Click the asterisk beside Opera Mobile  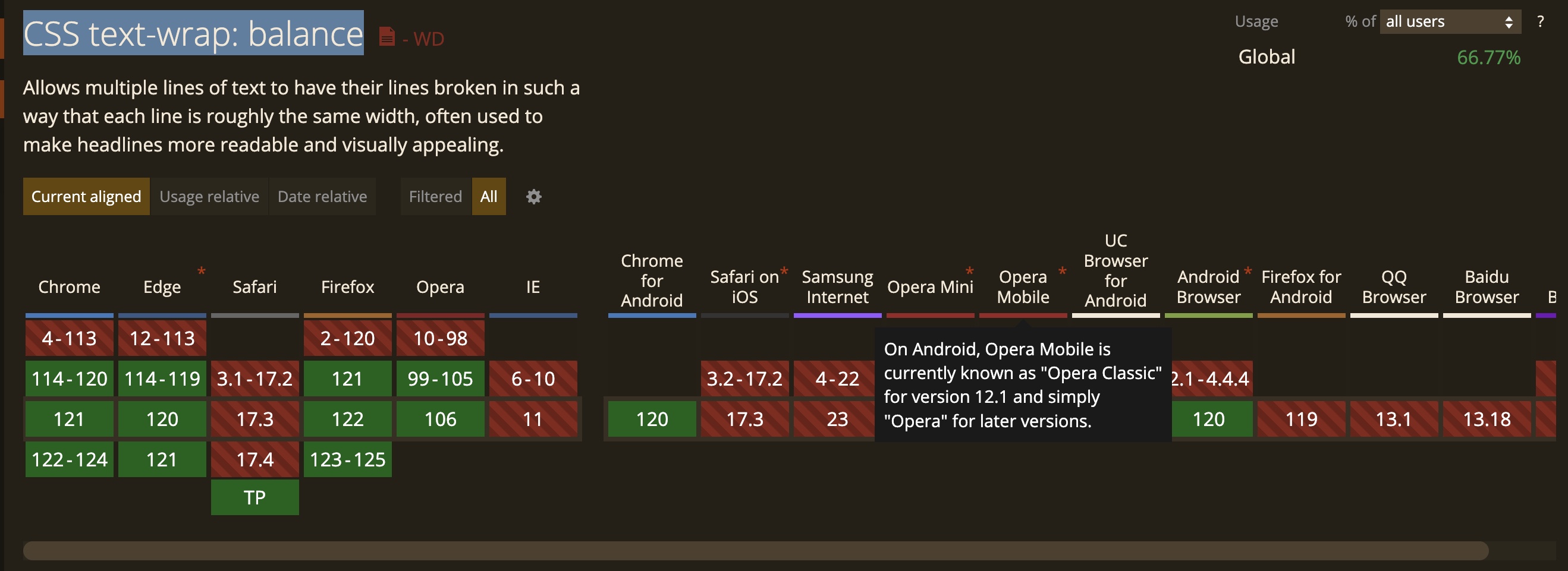[1062, 271]
